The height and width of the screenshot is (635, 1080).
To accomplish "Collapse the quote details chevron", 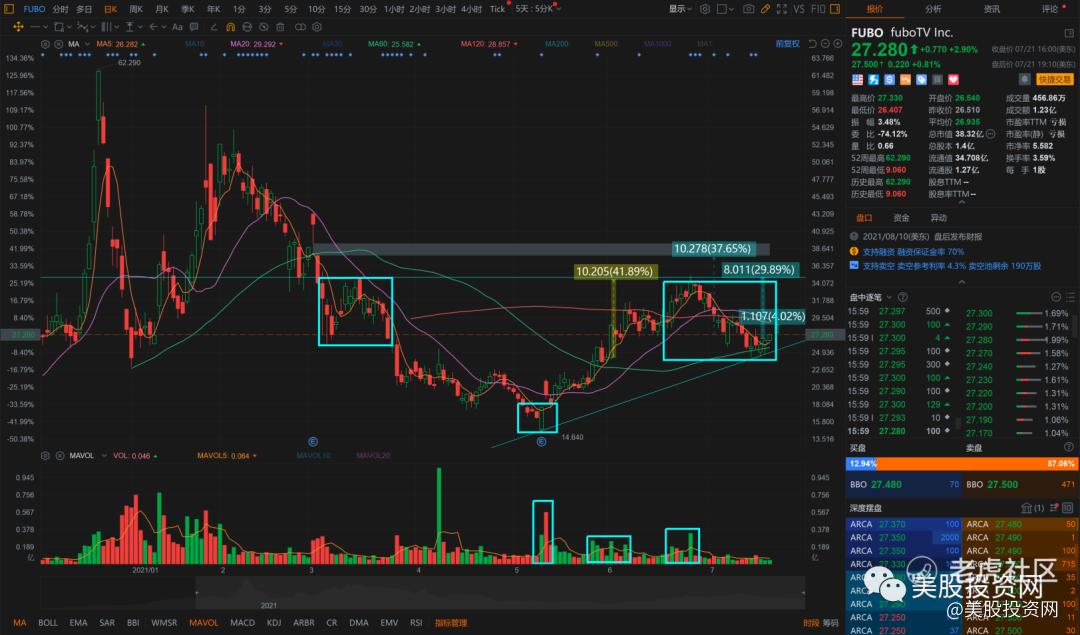I will pyautogui.click(x=962, y=203).
